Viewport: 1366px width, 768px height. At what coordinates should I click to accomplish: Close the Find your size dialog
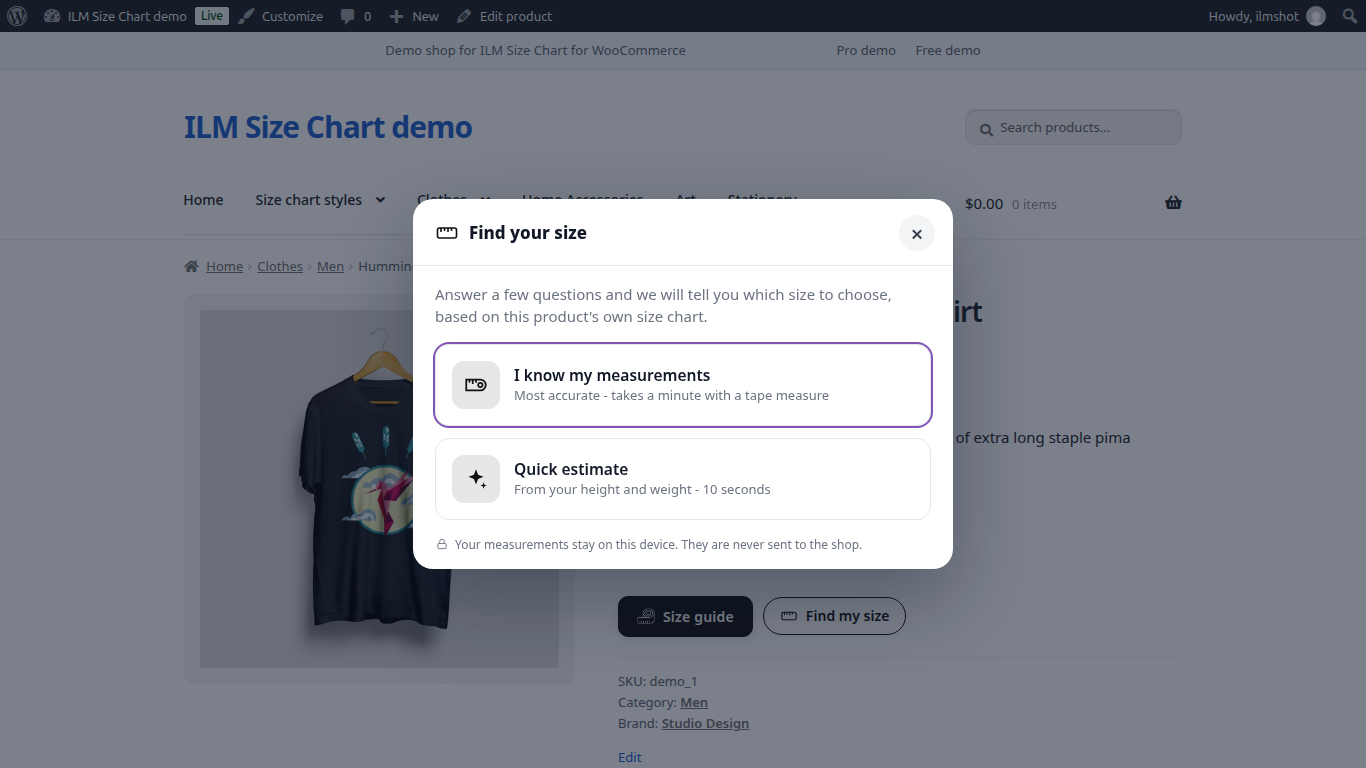(x=916, y=233)
